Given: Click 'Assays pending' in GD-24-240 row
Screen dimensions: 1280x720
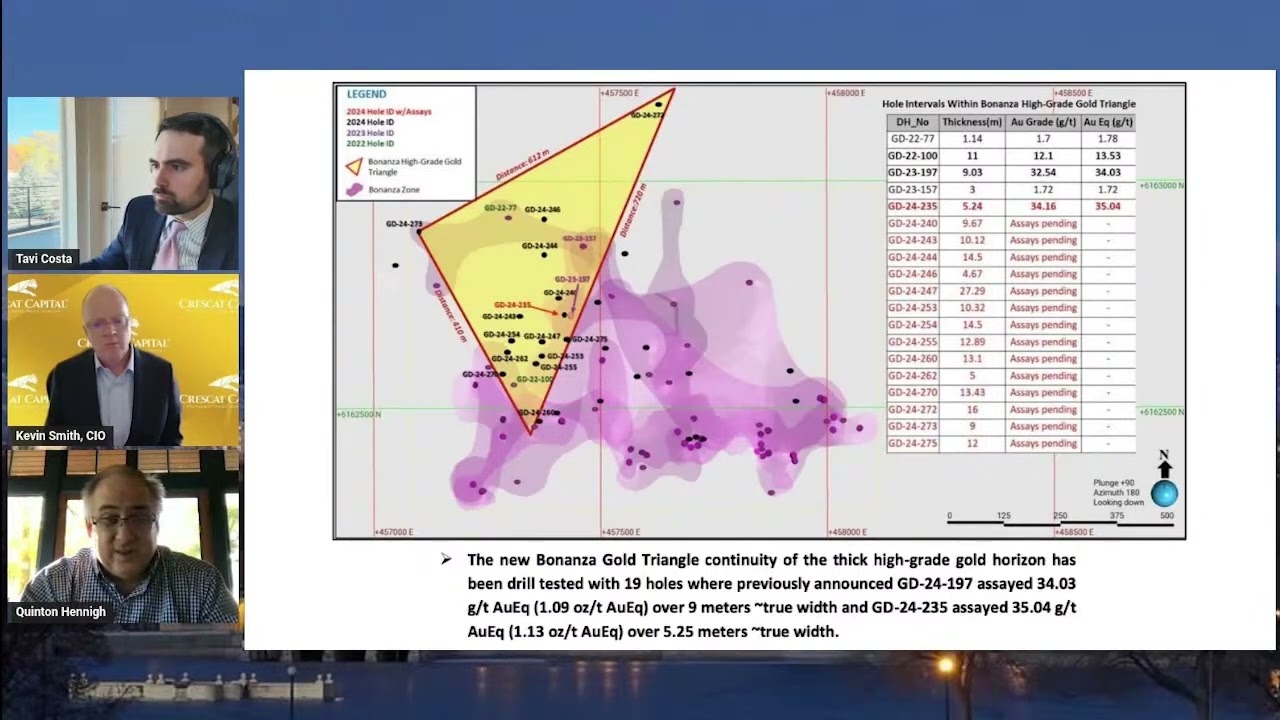Looking at the screenshot, I should coord(1043,224).
